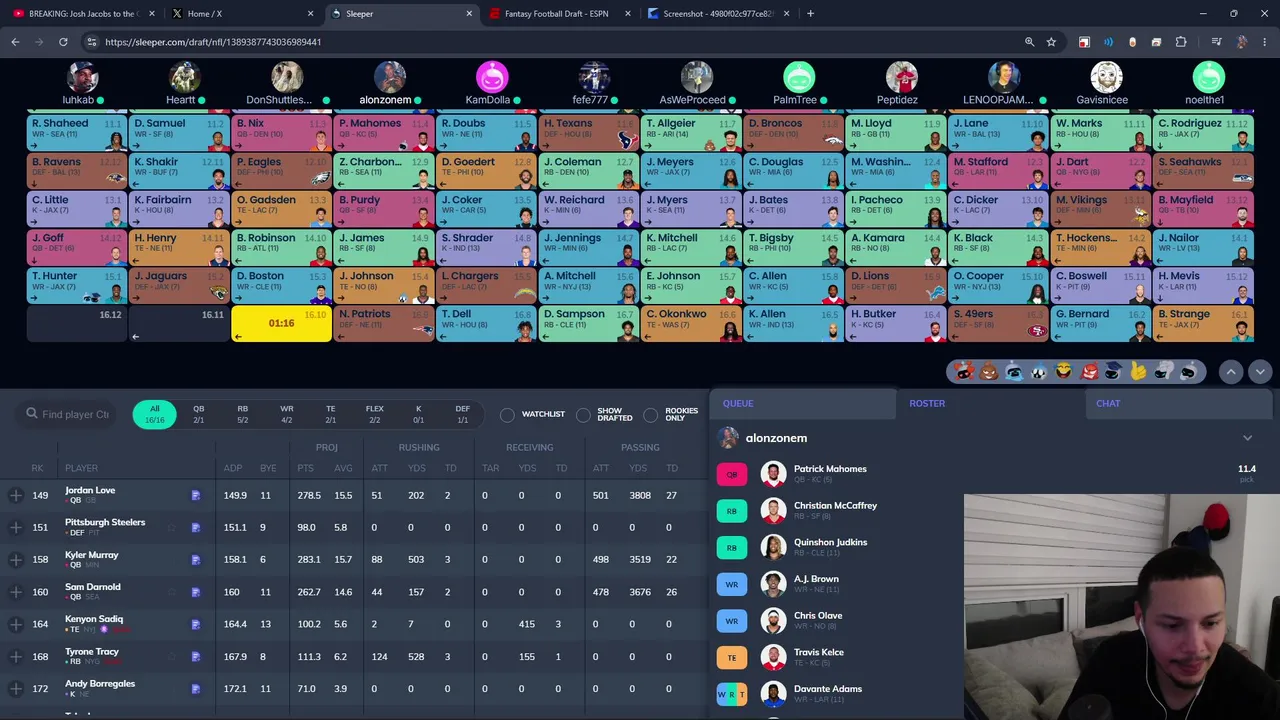Queue Sam Darnold using the plus icon
This screenshot has height=720, width=1280.
15,592
